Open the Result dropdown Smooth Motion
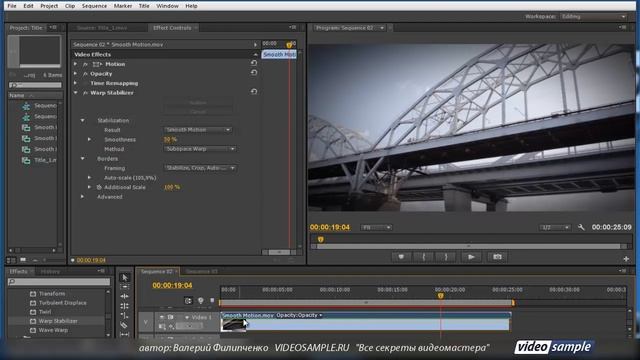Image resolution: width=640 pixels, height=360 pixels. click(x=198, y=130)
